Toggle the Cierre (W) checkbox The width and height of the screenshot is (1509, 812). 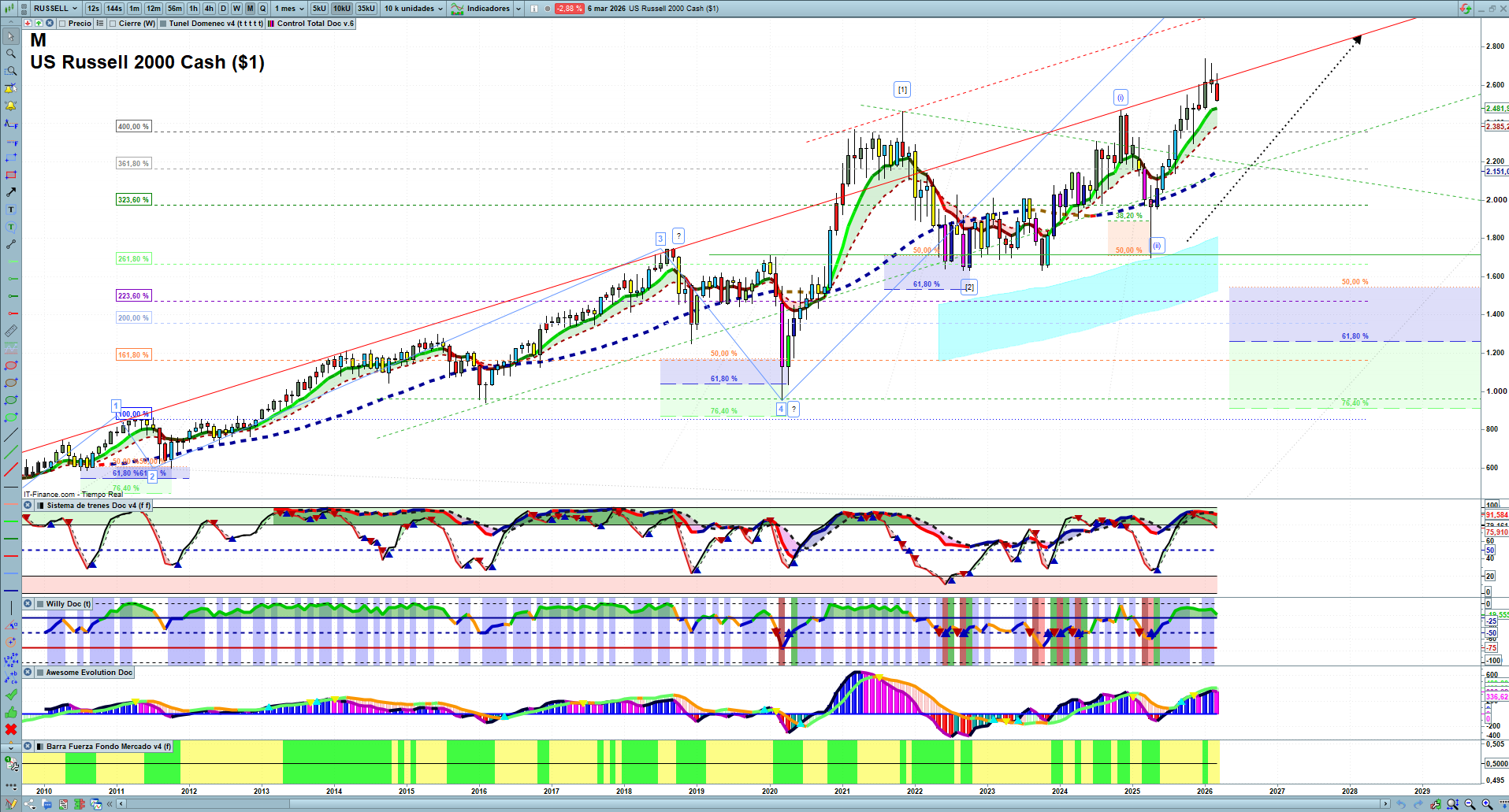pyautogui.click(x=113, y=24)
